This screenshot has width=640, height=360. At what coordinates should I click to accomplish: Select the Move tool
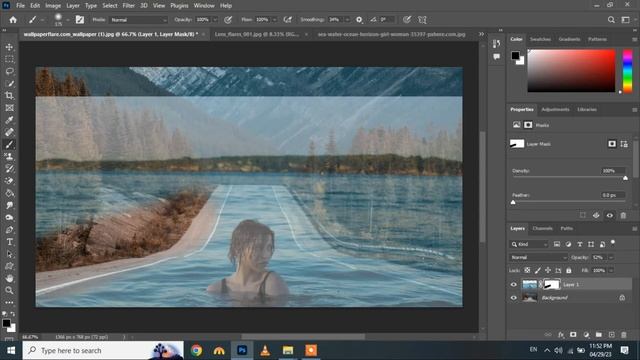coord(9,47)
